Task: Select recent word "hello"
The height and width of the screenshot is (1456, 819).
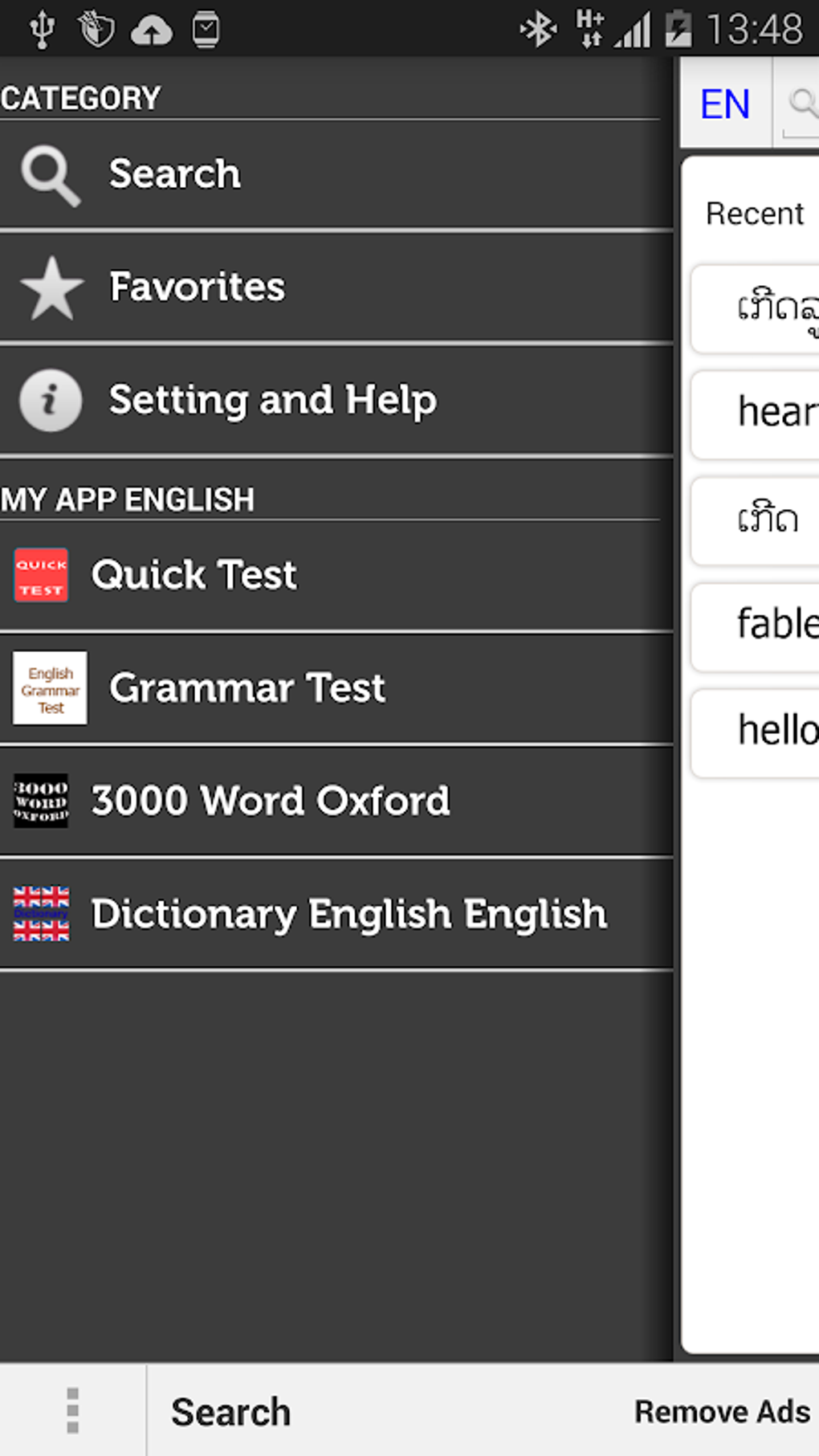Action: pos(776,731)
